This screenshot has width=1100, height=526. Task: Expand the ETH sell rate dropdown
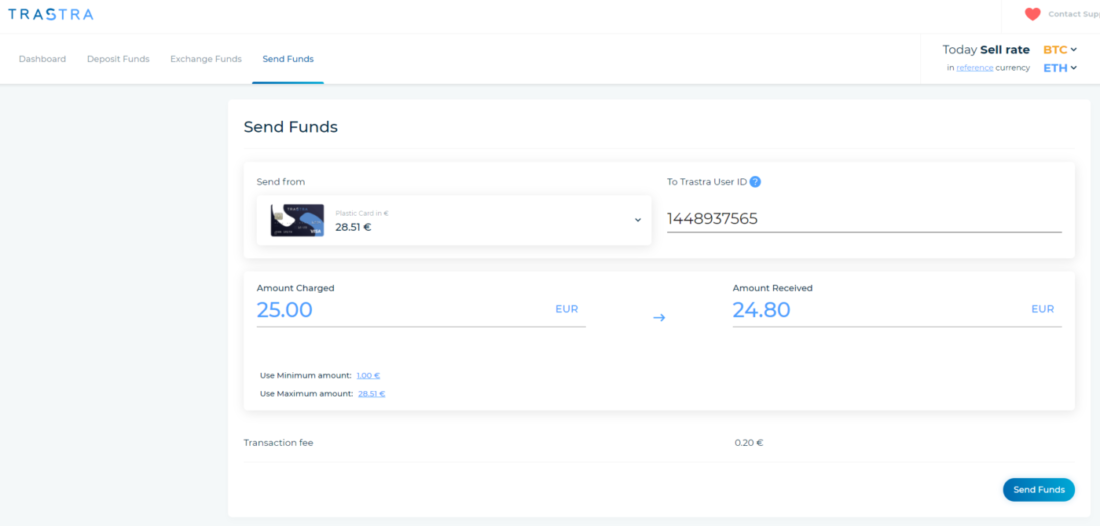[1060, 68]
